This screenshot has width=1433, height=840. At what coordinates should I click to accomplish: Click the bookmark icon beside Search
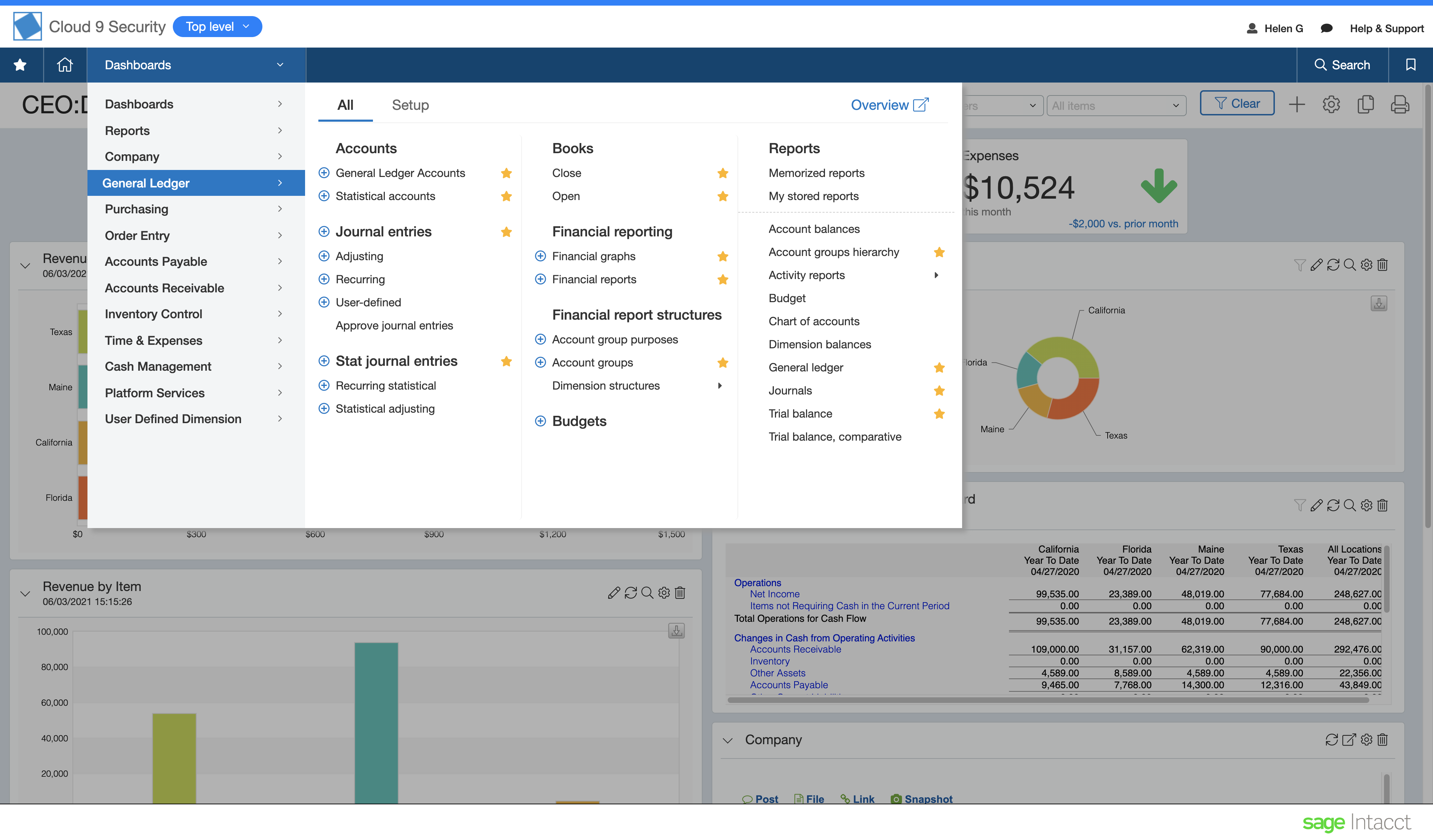coord(1410,65)
